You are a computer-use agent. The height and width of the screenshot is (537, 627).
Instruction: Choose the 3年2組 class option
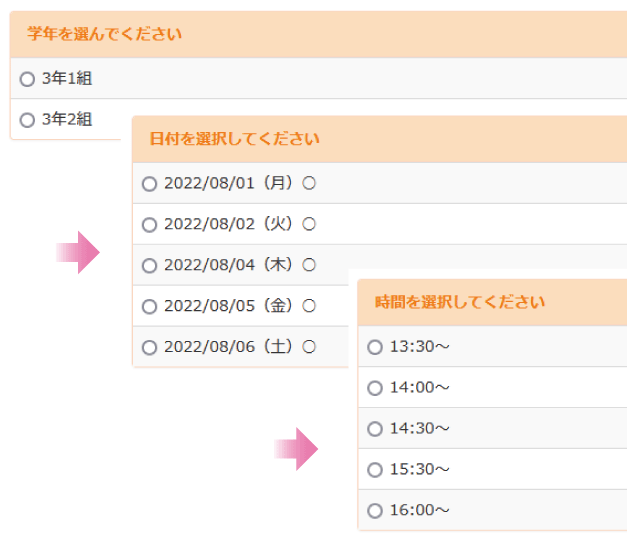[x=28, y=120]
